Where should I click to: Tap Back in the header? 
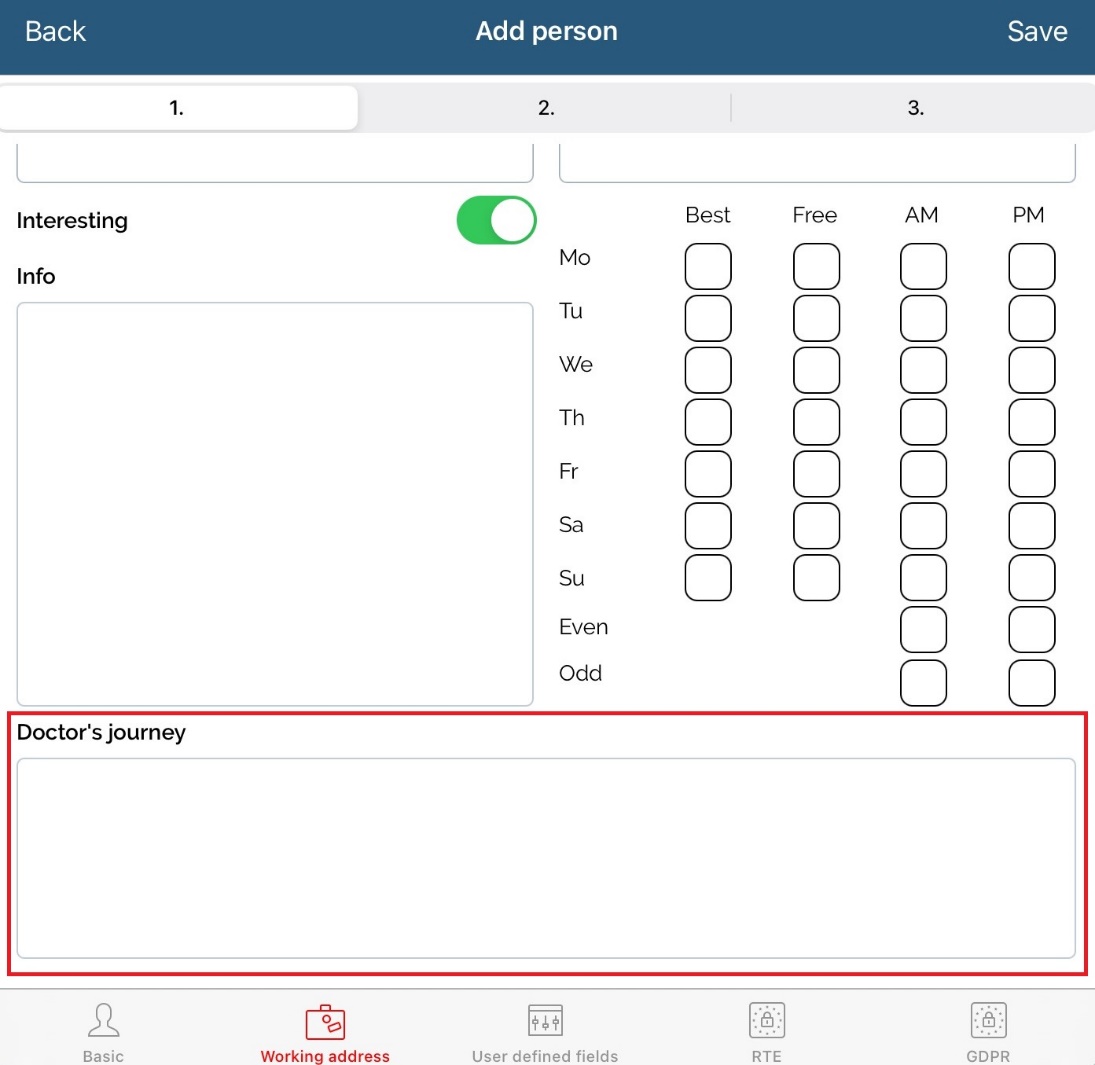click(56, 32)
